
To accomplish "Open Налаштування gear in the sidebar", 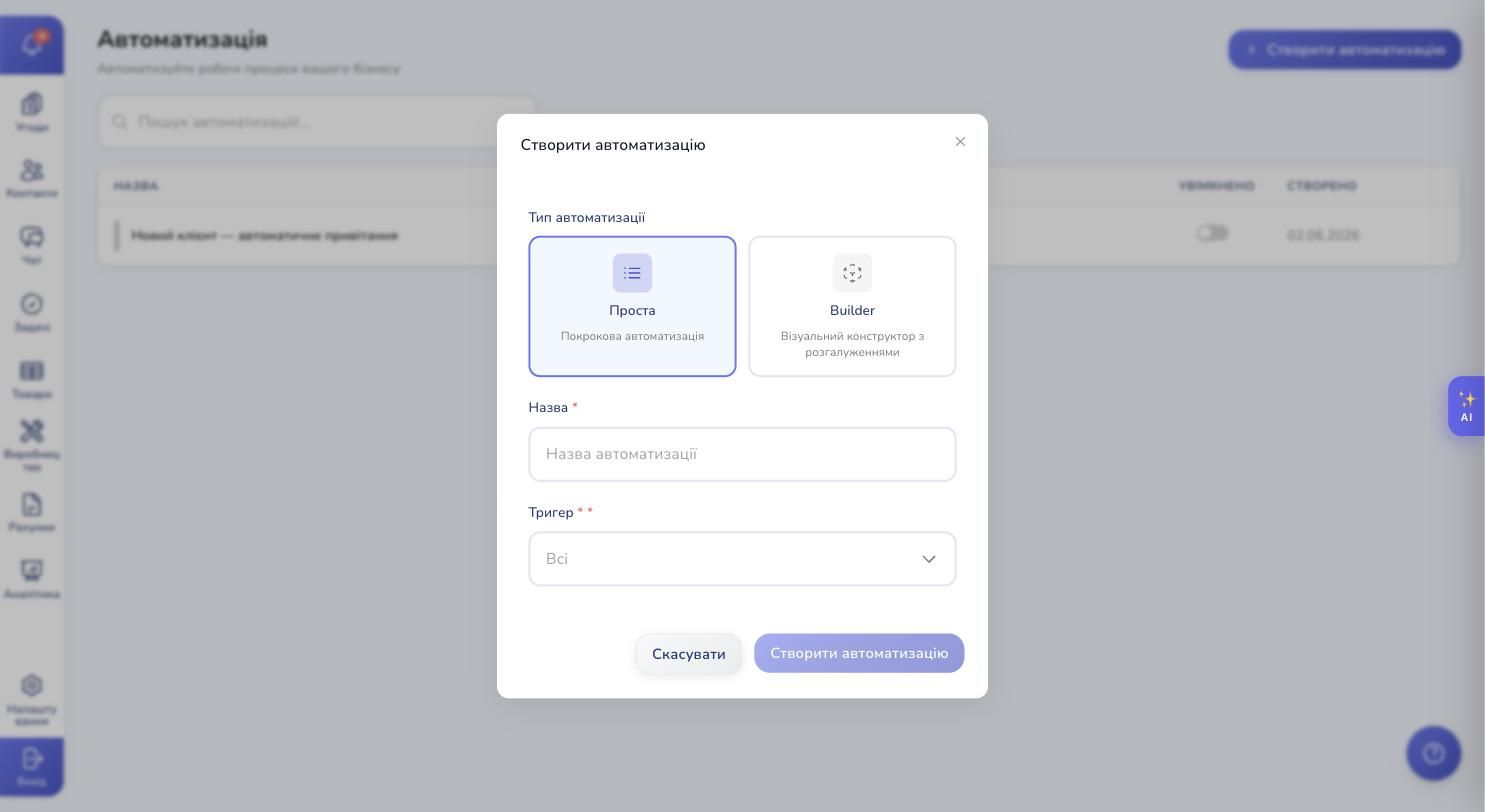I will pos(32,699).
